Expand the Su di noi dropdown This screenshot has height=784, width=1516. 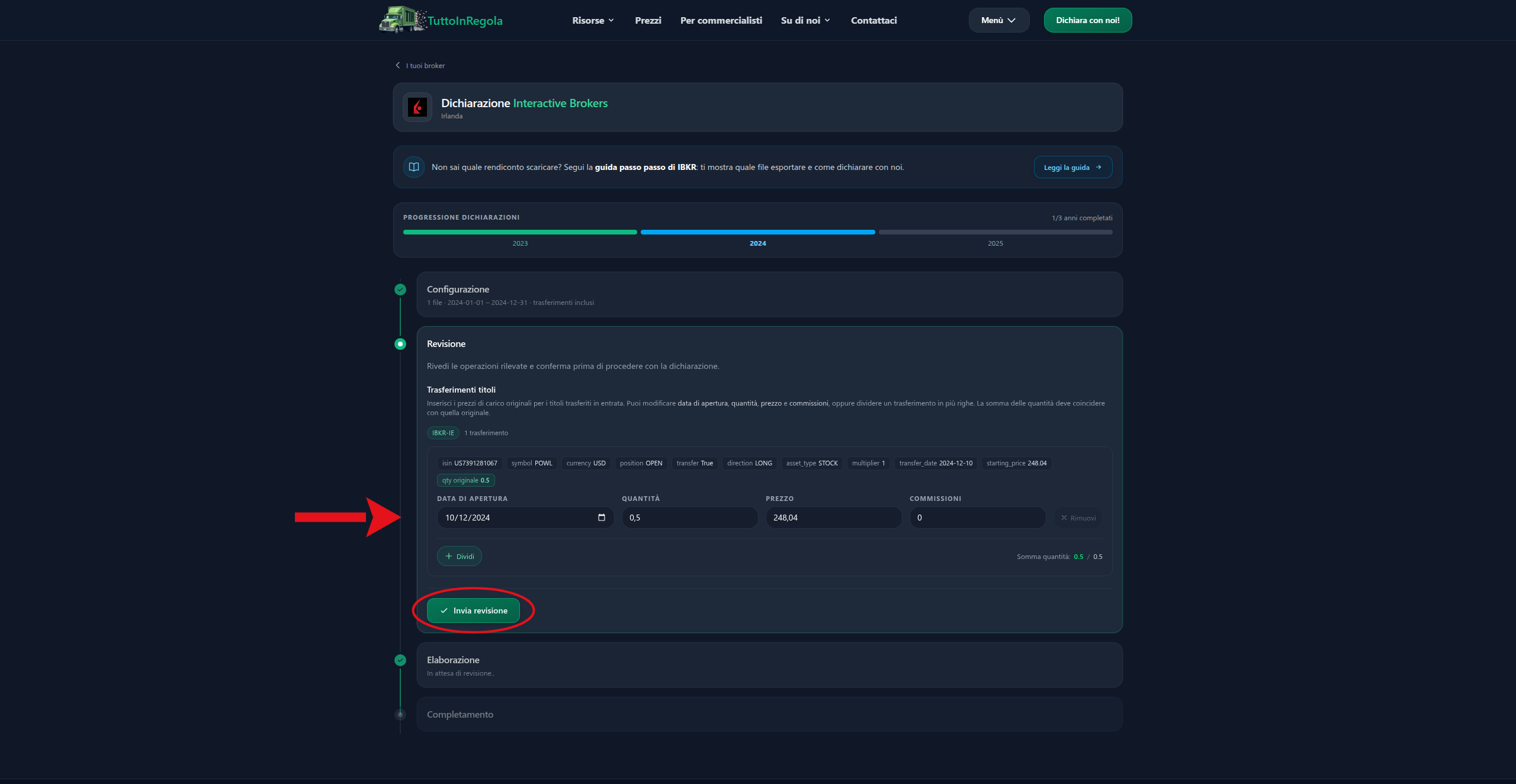click(x=805, y=20)
